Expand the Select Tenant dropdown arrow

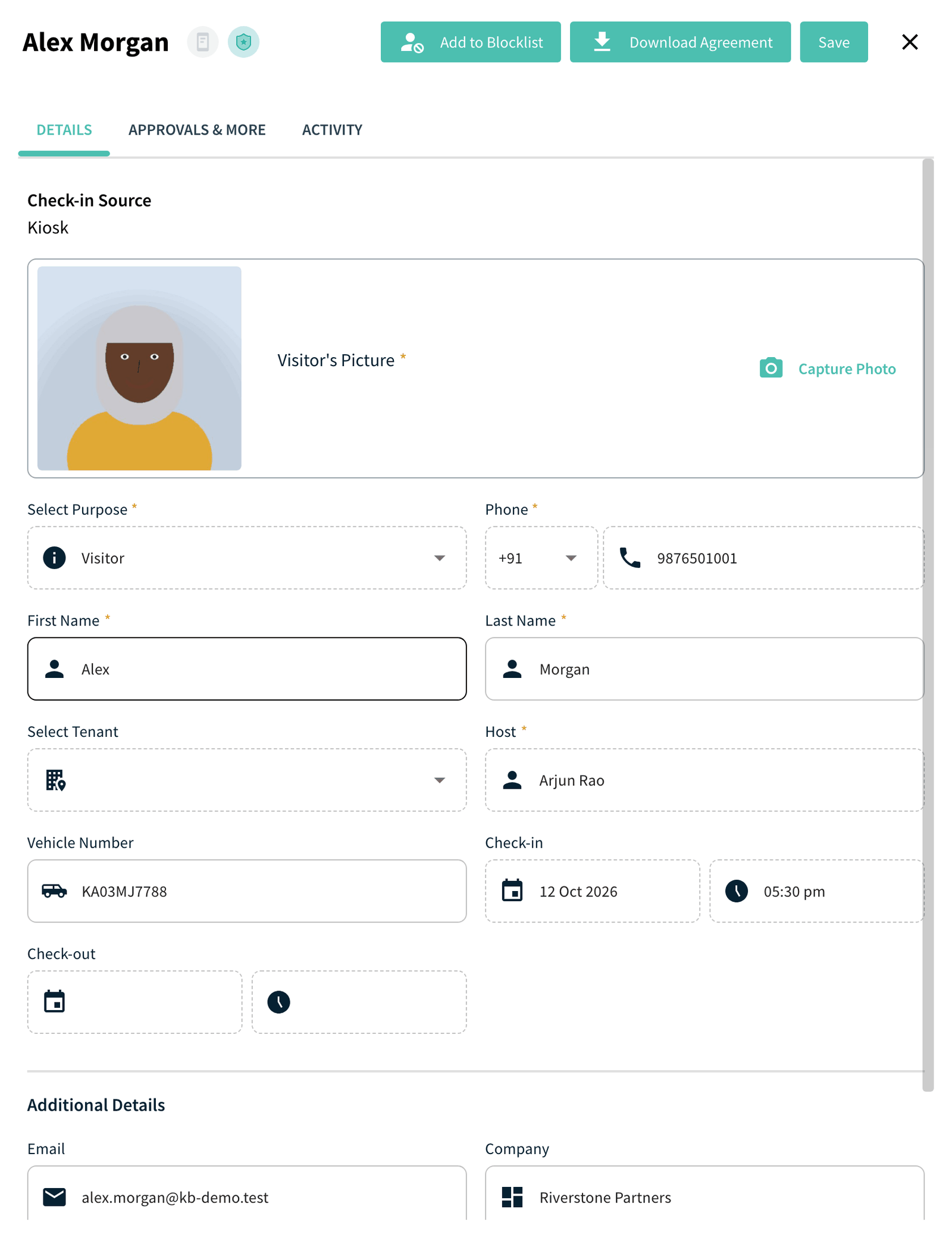click(439, 780)
